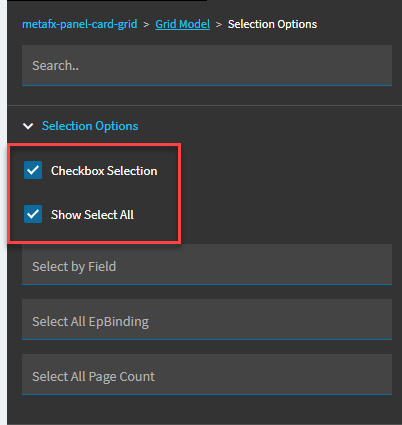
Task: Click the Select All Page Count placeholder text
Action: (x=93, y=377)
